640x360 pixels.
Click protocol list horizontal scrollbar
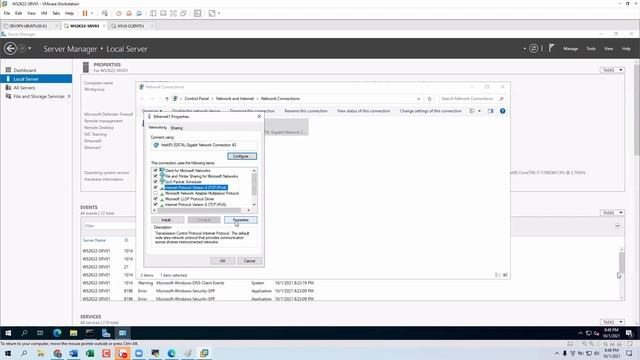(x=201, y=210)
